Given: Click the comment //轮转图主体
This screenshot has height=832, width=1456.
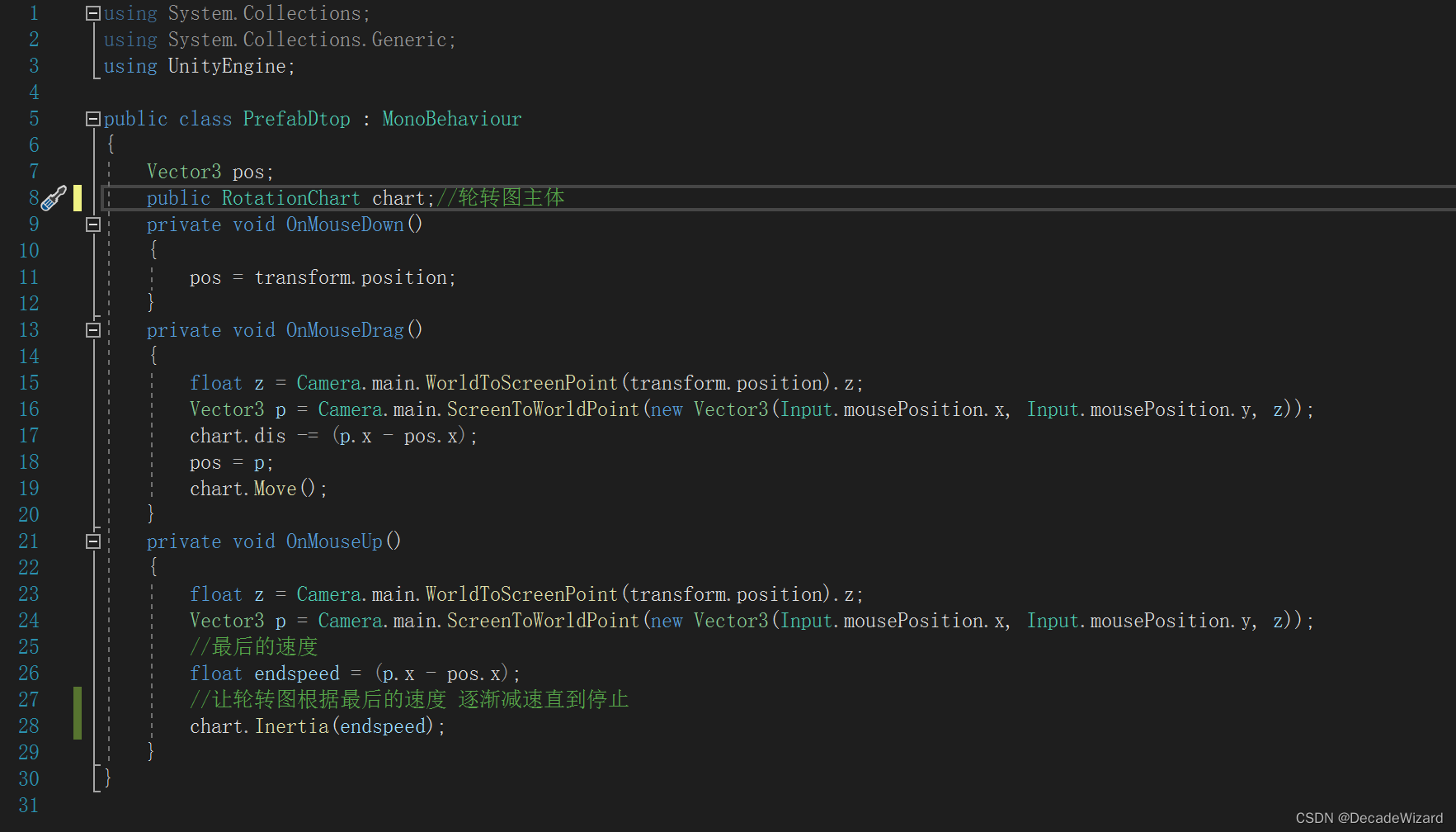Looking at the screenshot, I should tap(500, 198).
